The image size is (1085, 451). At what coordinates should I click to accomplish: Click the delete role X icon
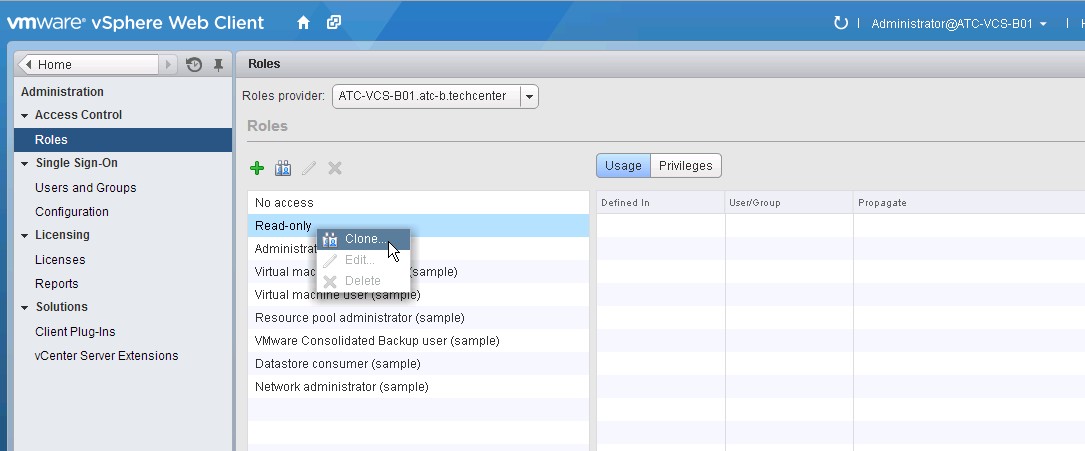[x=335, y=168]
